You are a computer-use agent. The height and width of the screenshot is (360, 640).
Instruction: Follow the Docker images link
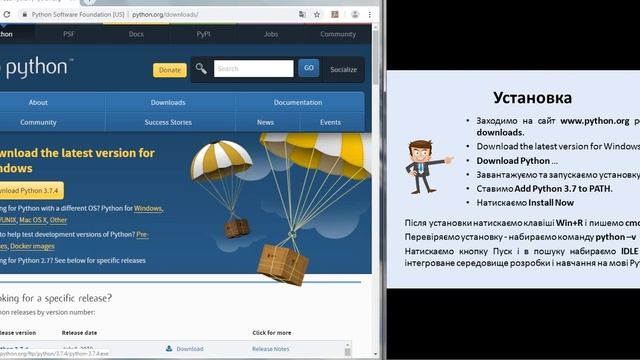pyautogui.click(x=32, y=246)
